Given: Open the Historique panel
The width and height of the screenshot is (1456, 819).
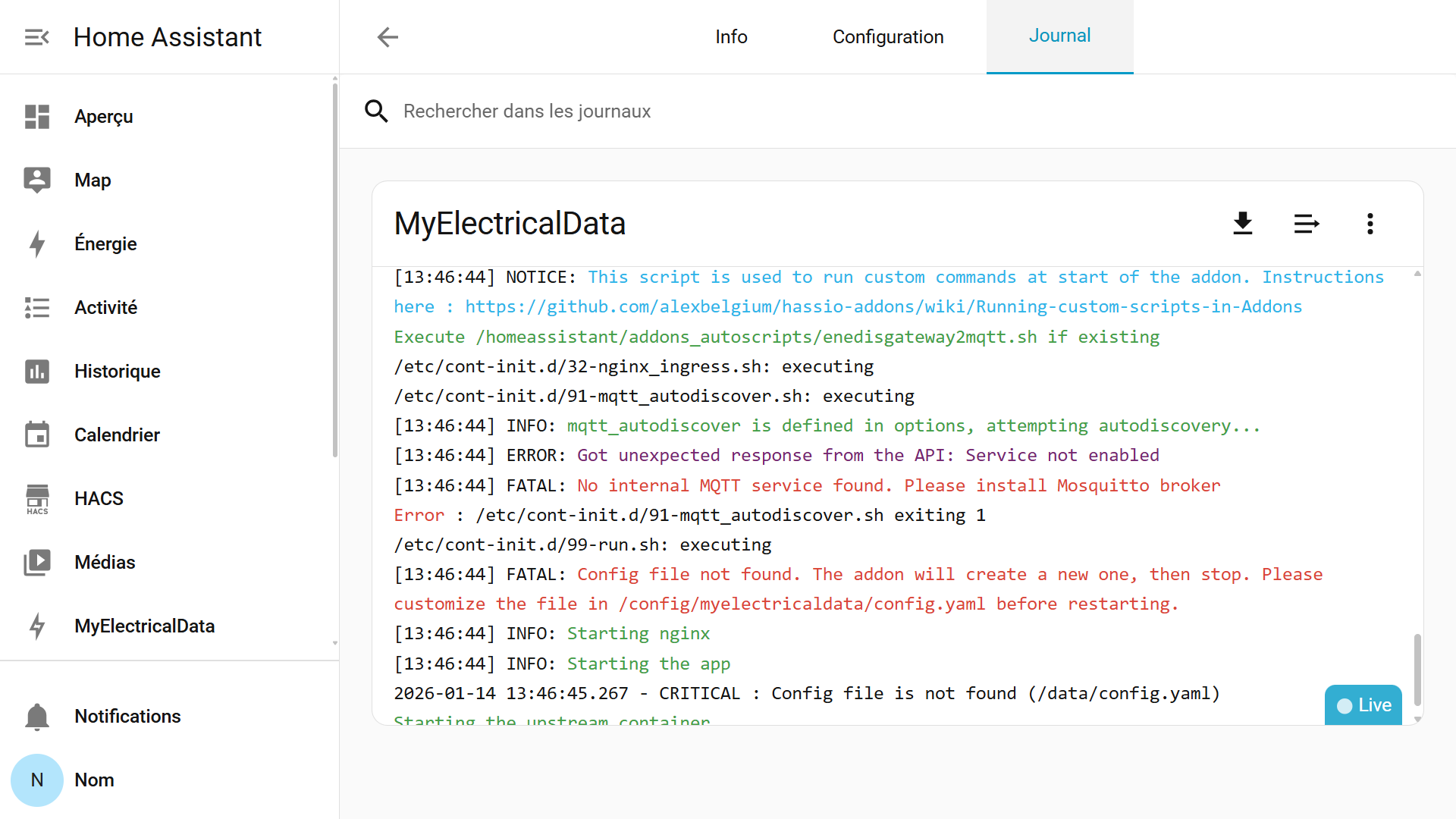Looking at the screenshot, I should (x=117, y=372).
